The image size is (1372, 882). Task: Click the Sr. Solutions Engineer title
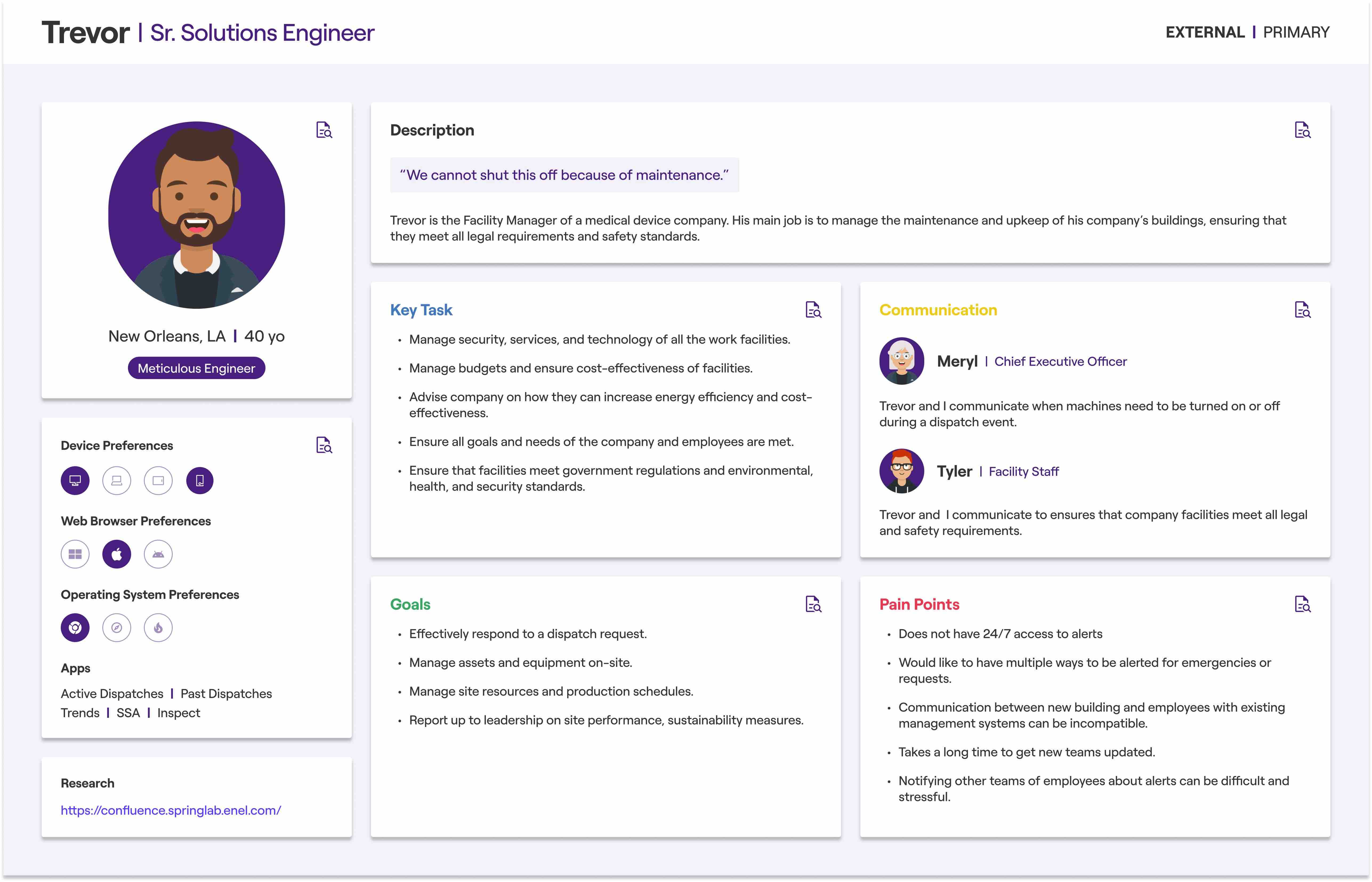point(262,33)
